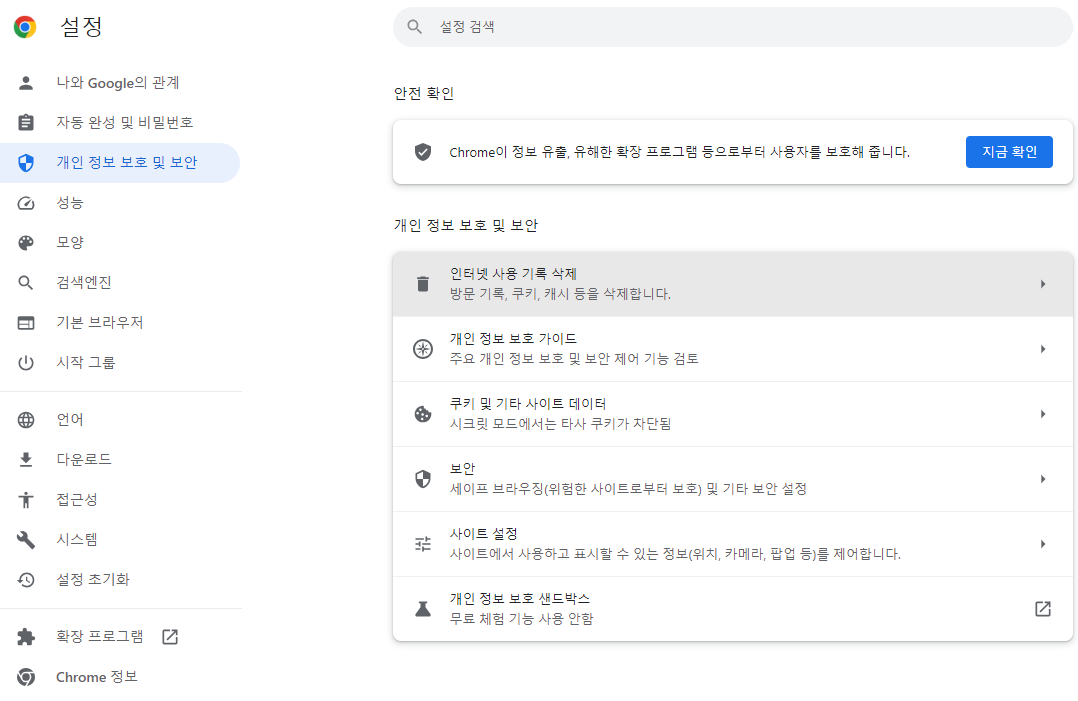Click the external link icon beside 확장 프로그램

[x=170, y=637]
